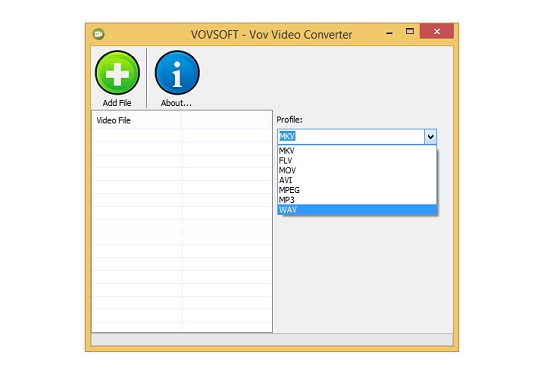Minimize the Vov Video Converter window

[389, 32]
